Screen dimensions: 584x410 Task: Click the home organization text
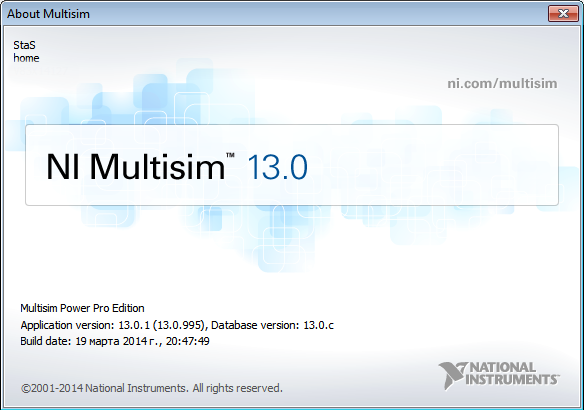(x=26, y=58)
